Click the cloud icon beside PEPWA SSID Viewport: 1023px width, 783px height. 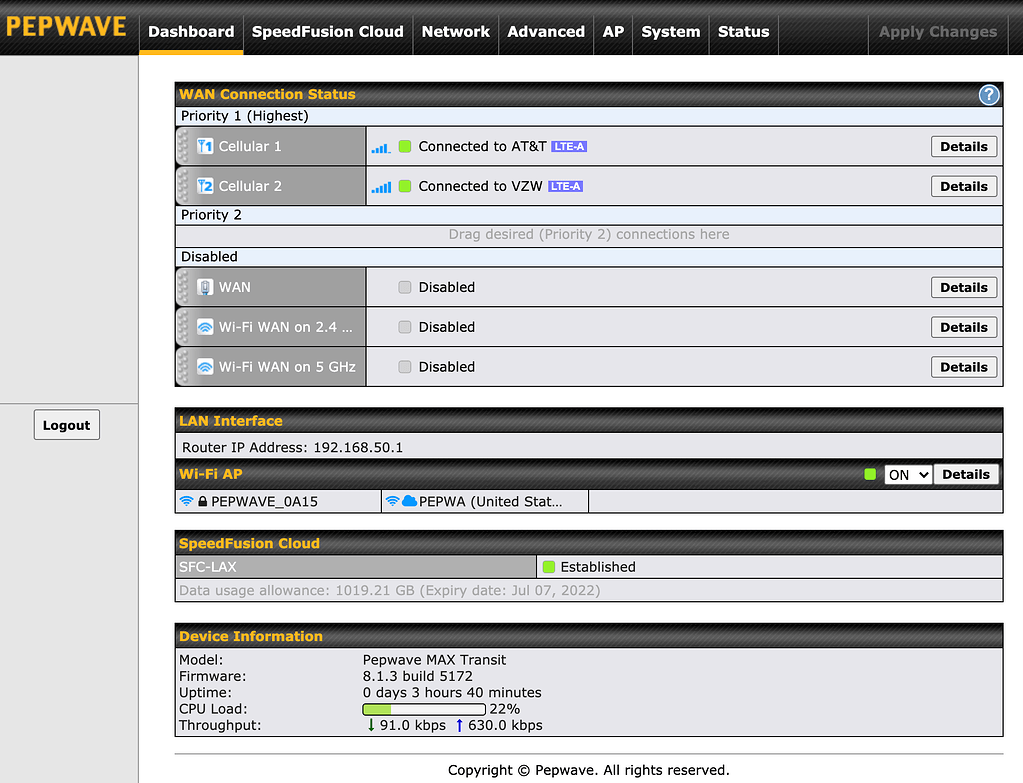click(x=409, y=501)
